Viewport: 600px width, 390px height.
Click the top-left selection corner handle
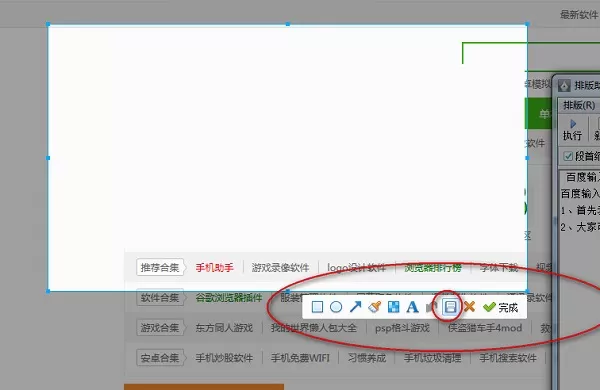(48, 24)
